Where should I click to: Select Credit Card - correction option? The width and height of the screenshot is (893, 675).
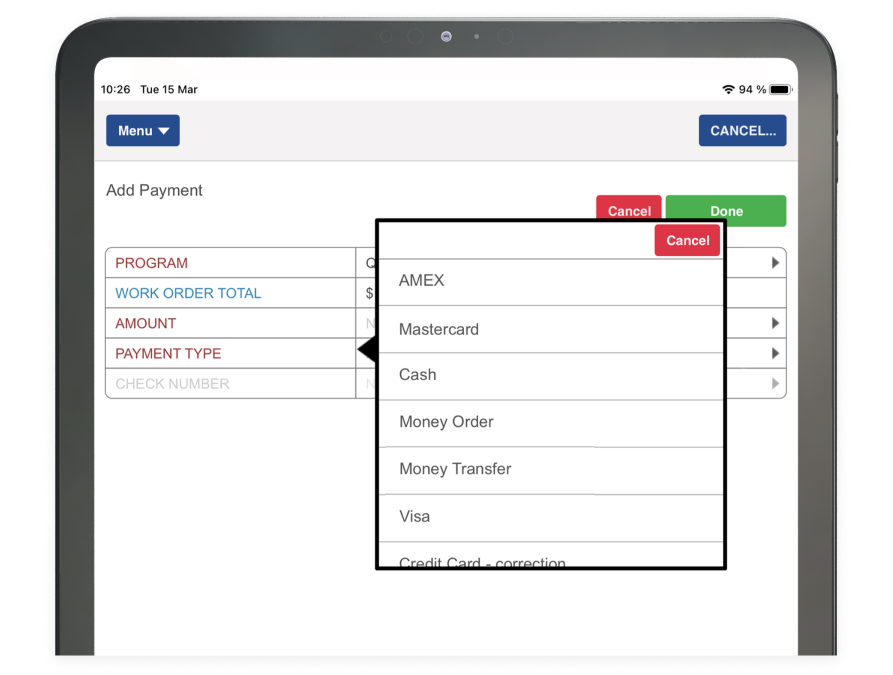pos(551,555)
